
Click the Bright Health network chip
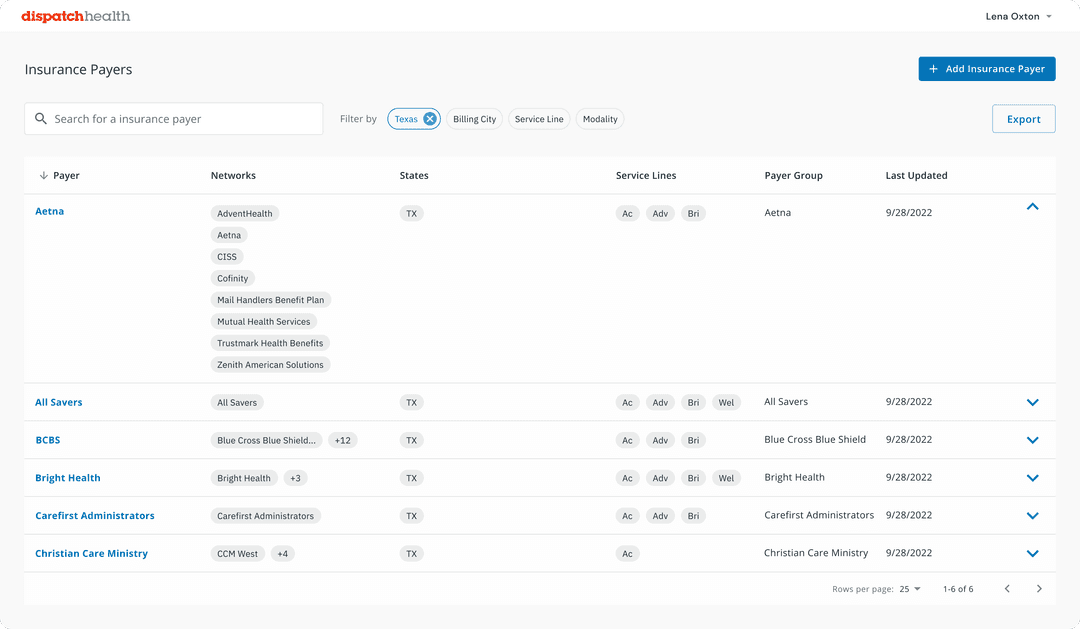coord(244,478)
